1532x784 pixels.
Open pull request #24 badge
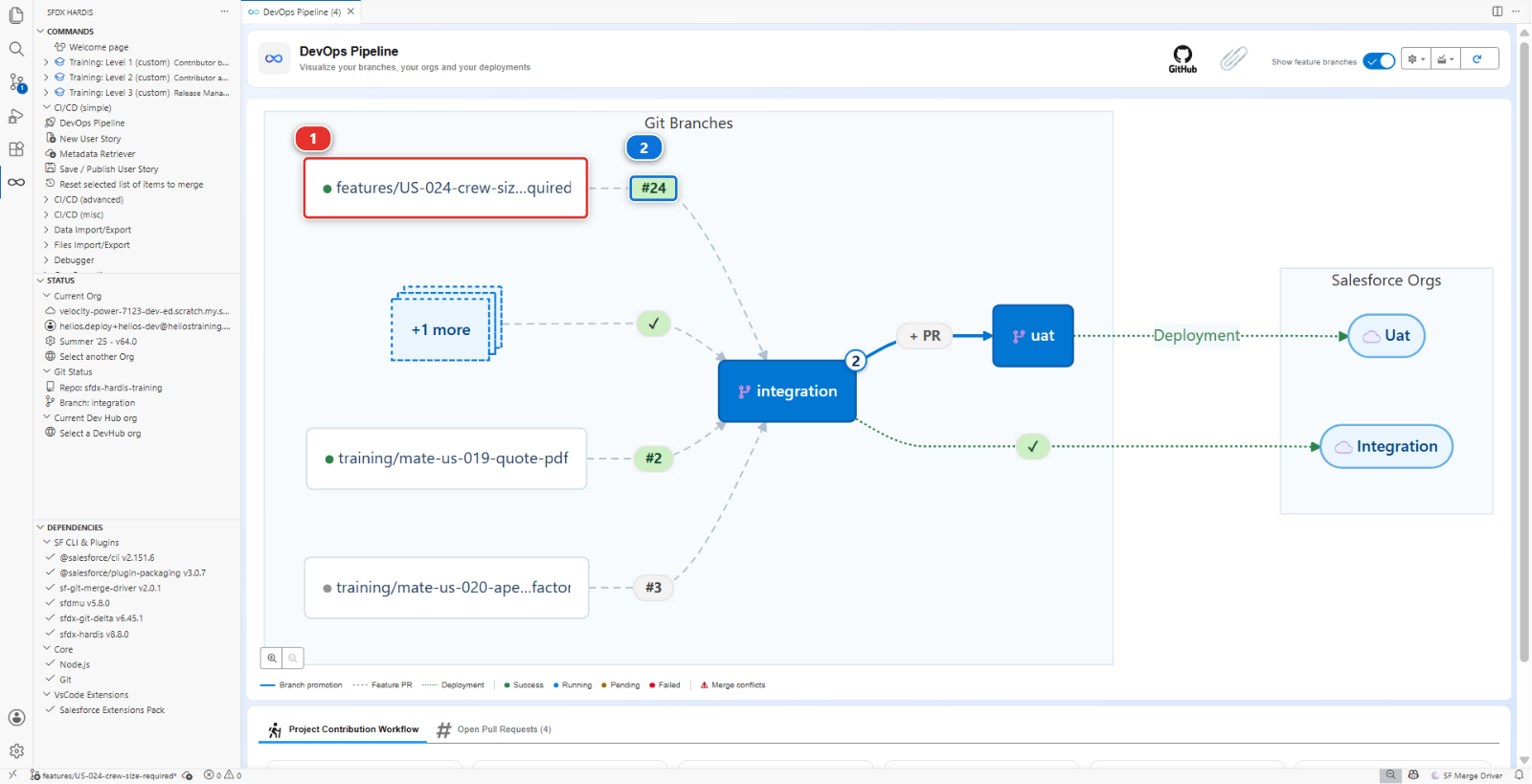[x=653, y=189]
